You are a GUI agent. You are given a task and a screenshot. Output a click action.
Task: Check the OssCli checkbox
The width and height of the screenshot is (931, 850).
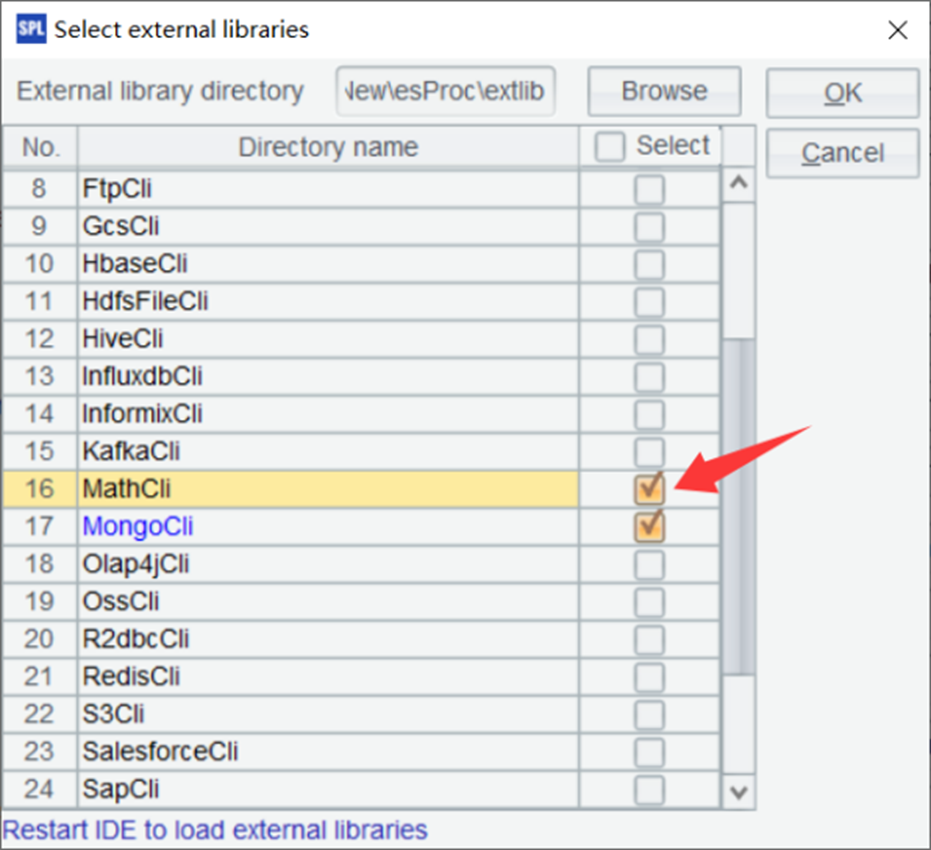(649, 602)
